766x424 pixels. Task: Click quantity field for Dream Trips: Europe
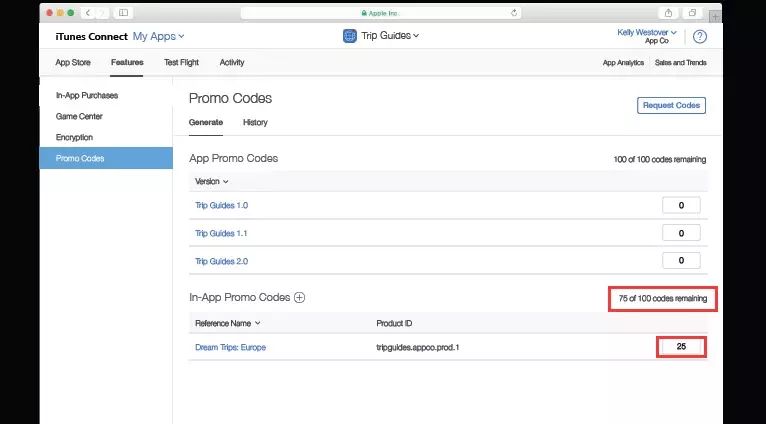tap(681, 347)
